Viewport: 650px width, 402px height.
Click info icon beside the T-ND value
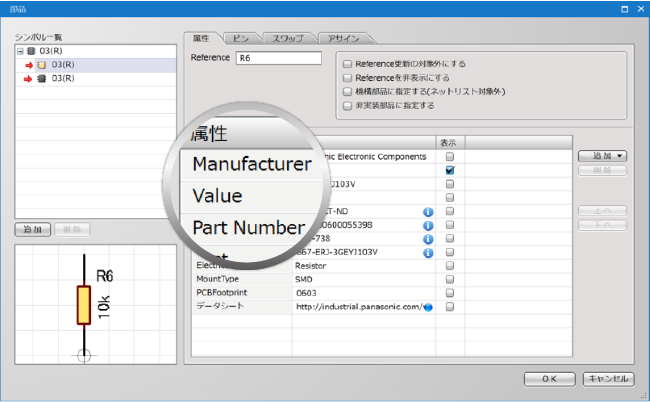tap(428, 212)
